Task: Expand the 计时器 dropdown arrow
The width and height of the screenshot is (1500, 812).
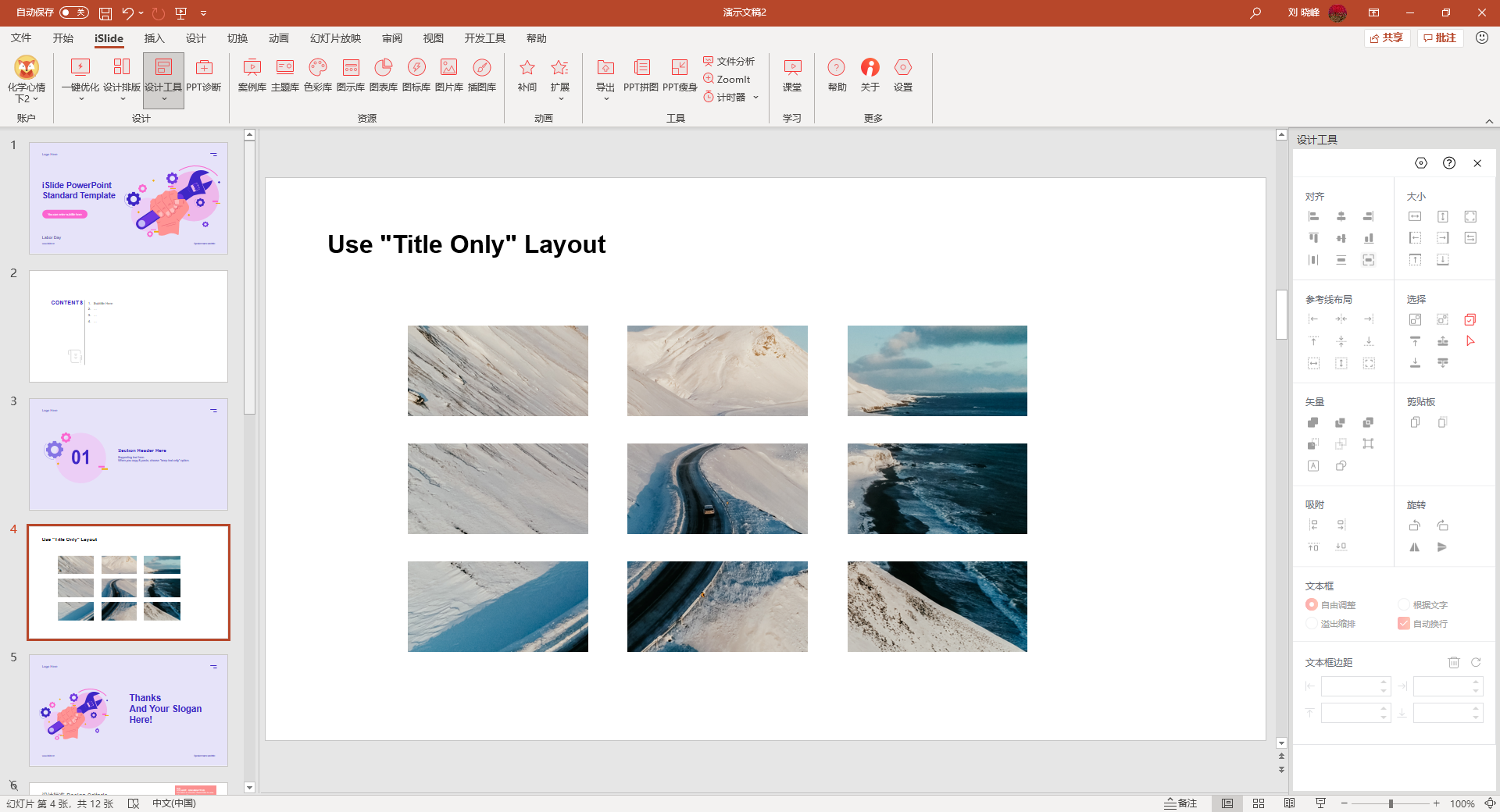Action: click(756, 98)
